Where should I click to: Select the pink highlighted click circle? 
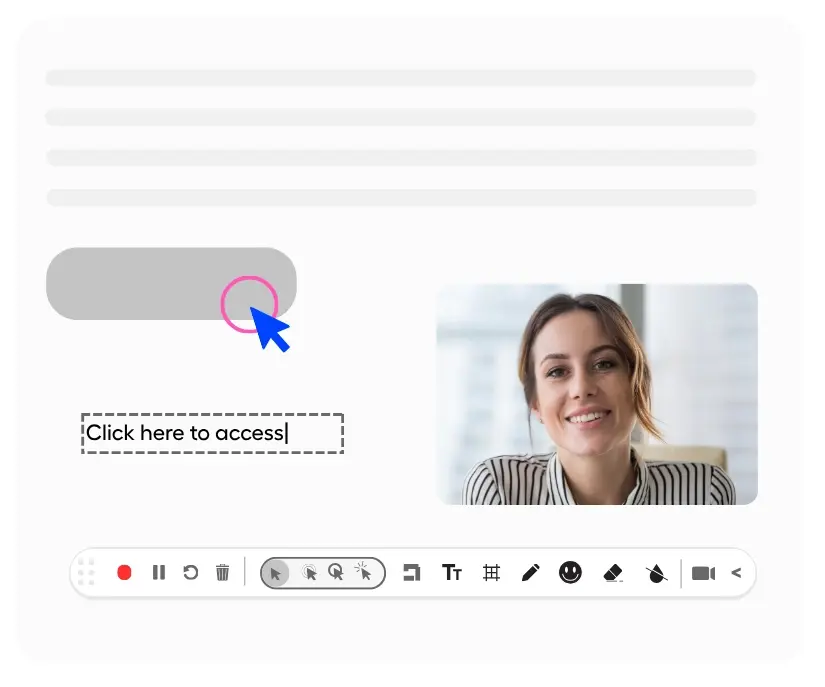click(x=250, y=305)
